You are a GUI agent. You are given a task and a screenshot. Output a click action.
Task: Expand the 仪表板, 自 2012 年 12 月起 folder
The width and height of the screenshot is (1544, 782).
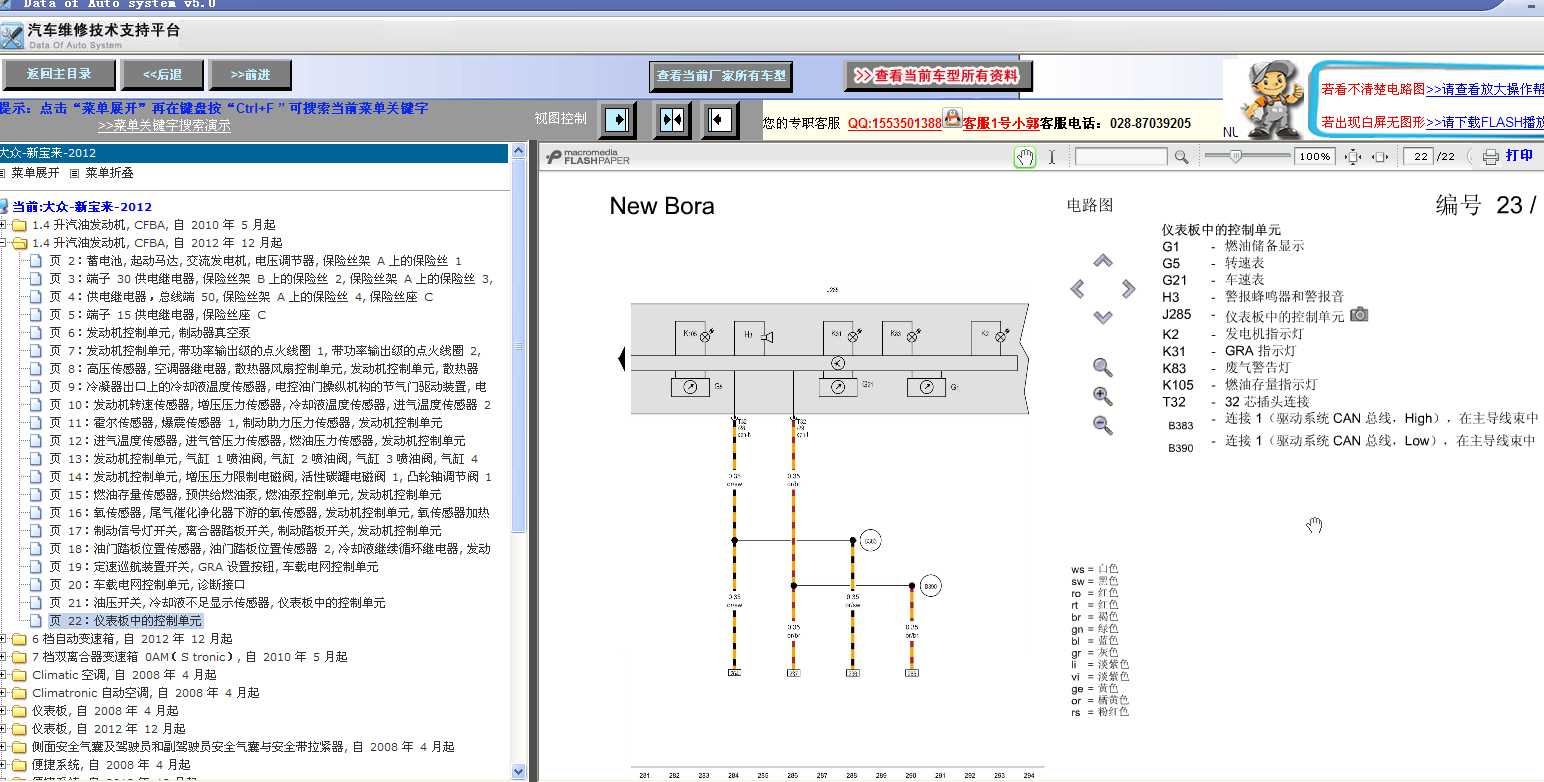click(x=3, y=729)
